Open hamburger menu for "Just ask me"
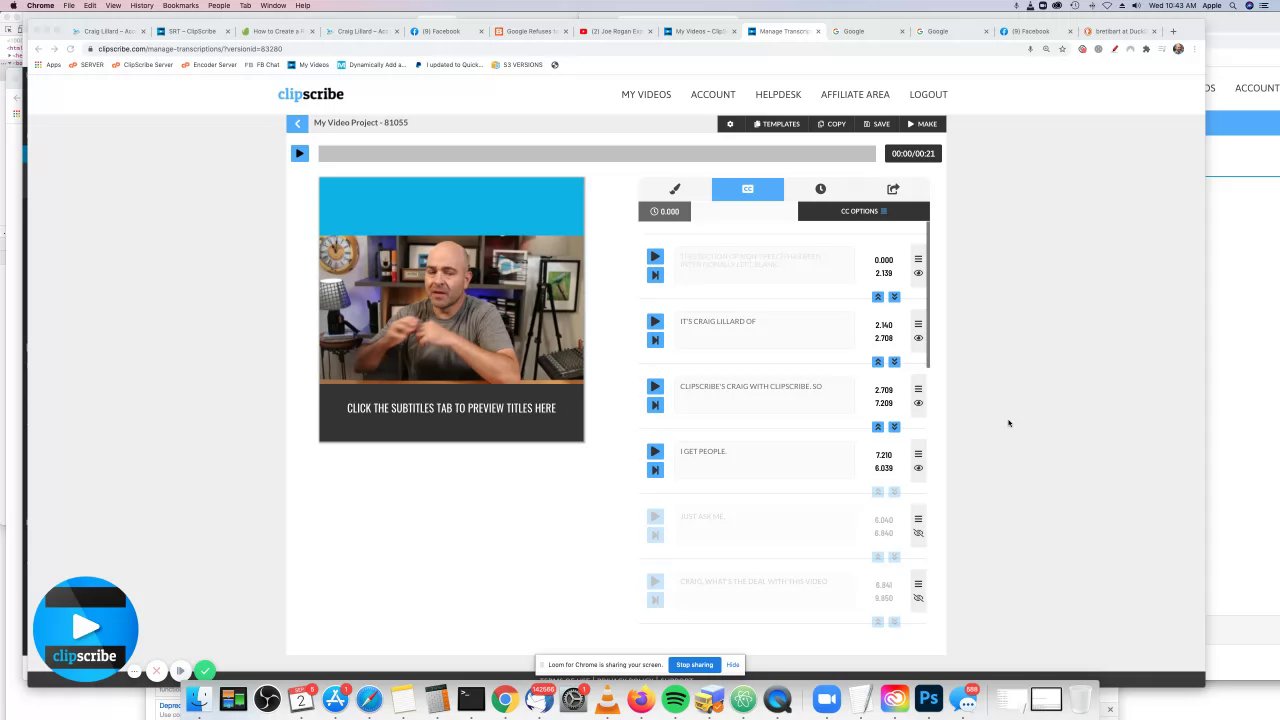The height and width of the screenshot is (720, 1280). coord(918,519)
